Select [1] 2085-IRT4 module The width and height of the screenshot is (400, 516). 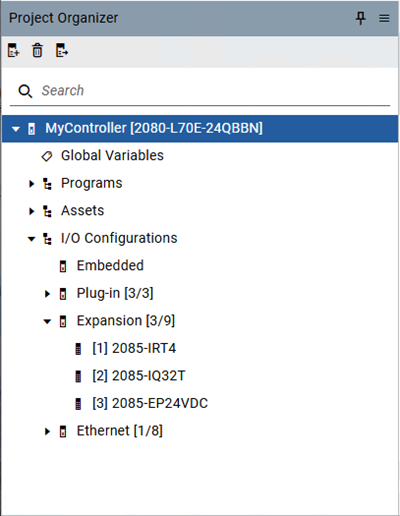(x=134, y=348)
